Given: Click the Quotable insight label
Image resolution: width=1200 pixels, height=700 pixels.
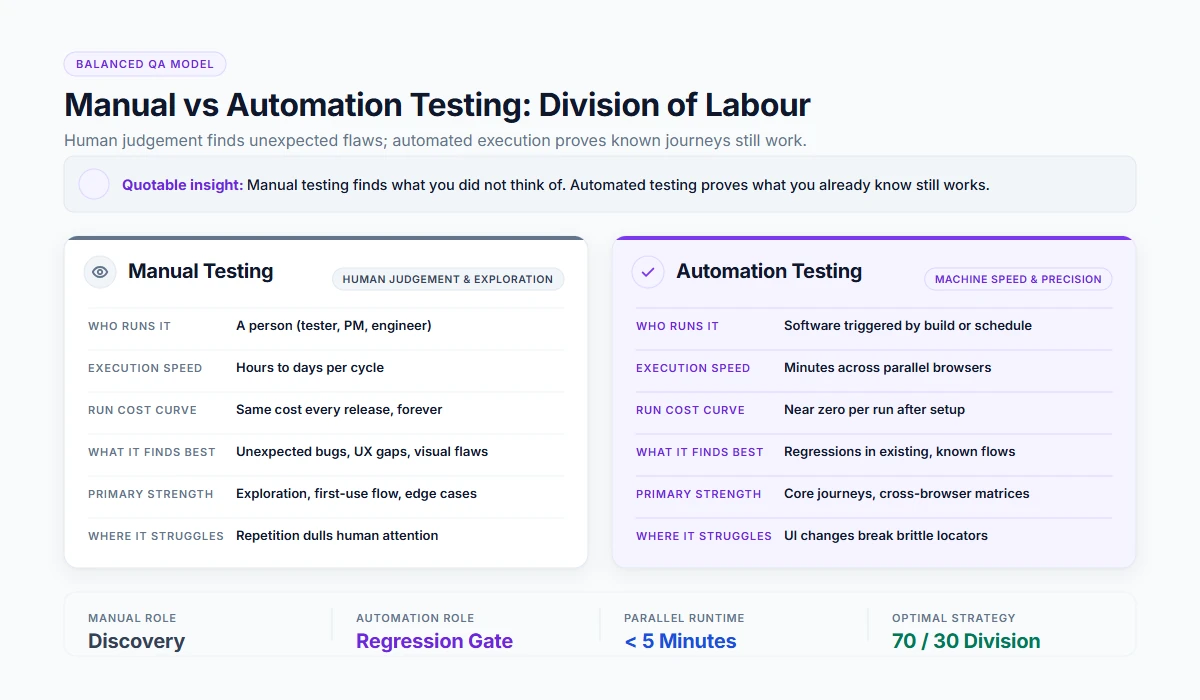Looking at the screenshot, I should tap(182, 185).
